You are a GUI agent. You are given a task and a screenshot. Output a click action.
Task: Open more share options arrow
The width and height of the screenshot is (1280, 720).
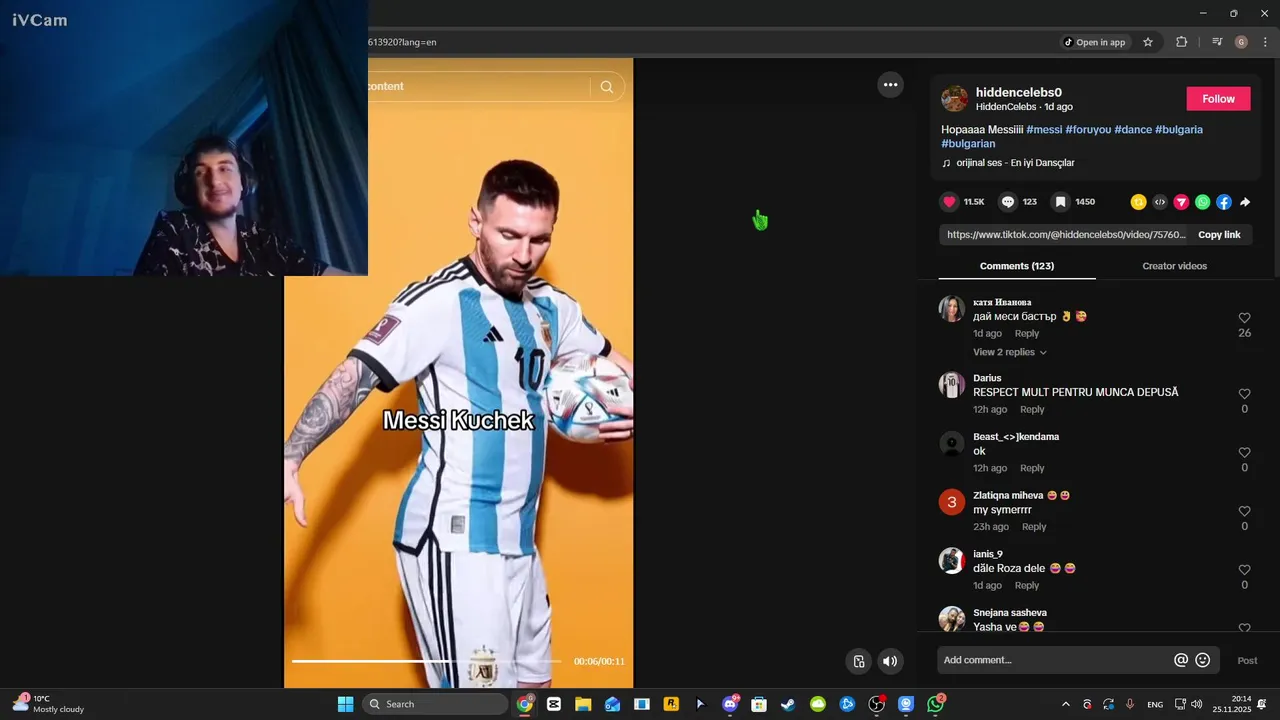pos(1245,202)
